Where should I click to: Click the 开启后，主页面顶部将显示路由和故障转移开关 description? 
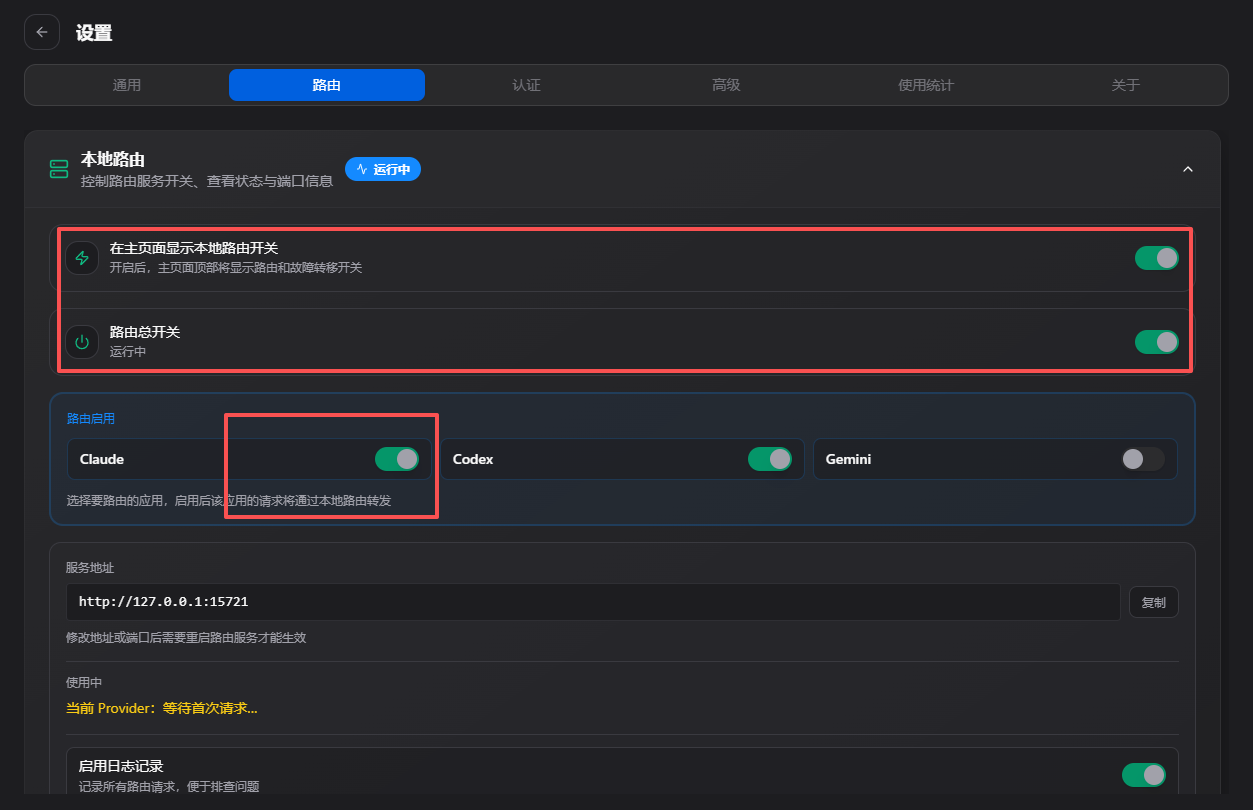(236, 268)
